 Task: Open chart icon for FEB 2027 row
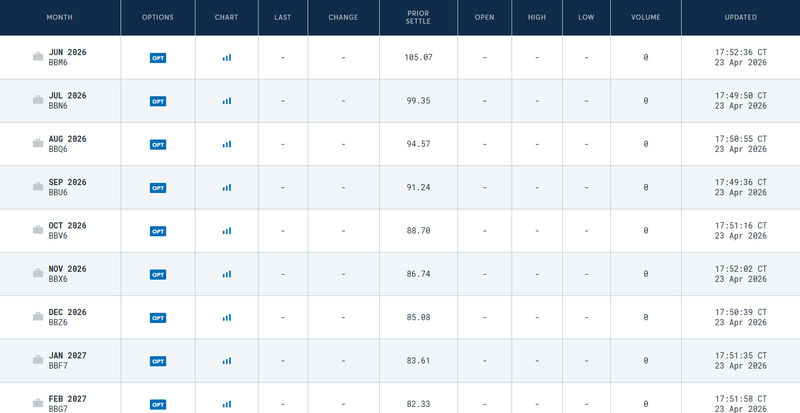pyautogui.click(x=227, y=404)
